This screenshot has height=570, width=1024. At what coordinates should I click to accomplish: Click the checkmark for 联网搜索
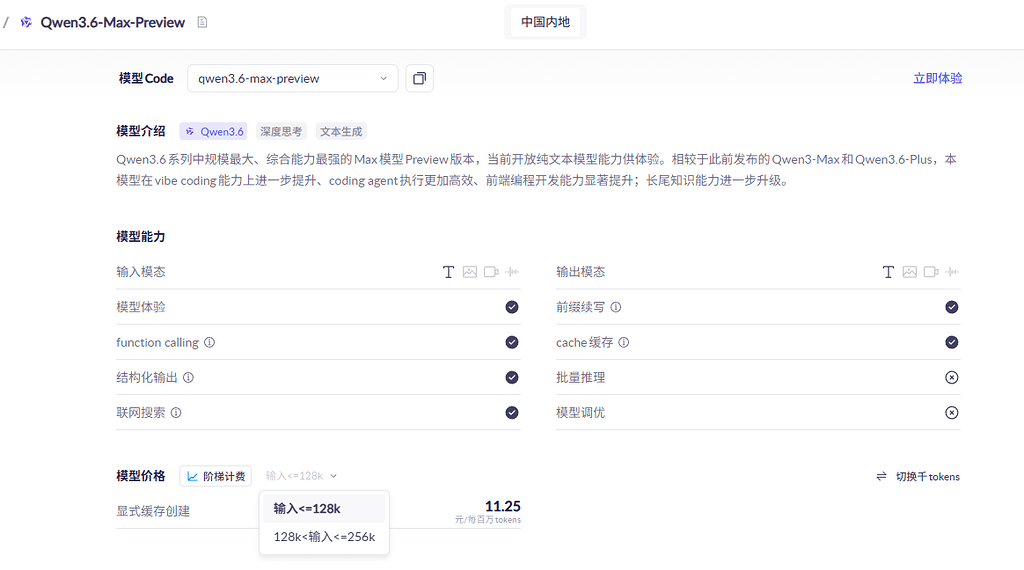(512, 413)
